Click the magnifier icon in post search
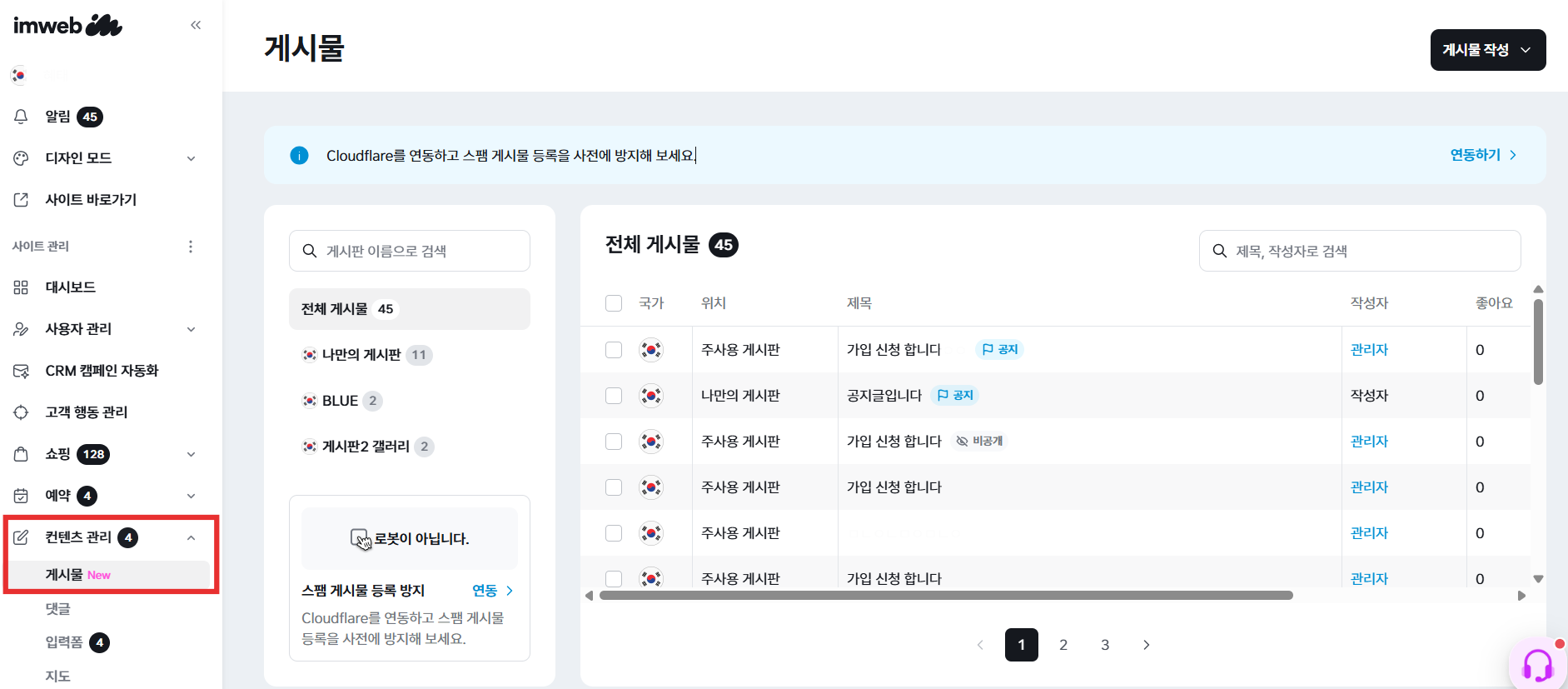Image resolution: width=1568 pixels, height=689 pixels. [1219, 251]
